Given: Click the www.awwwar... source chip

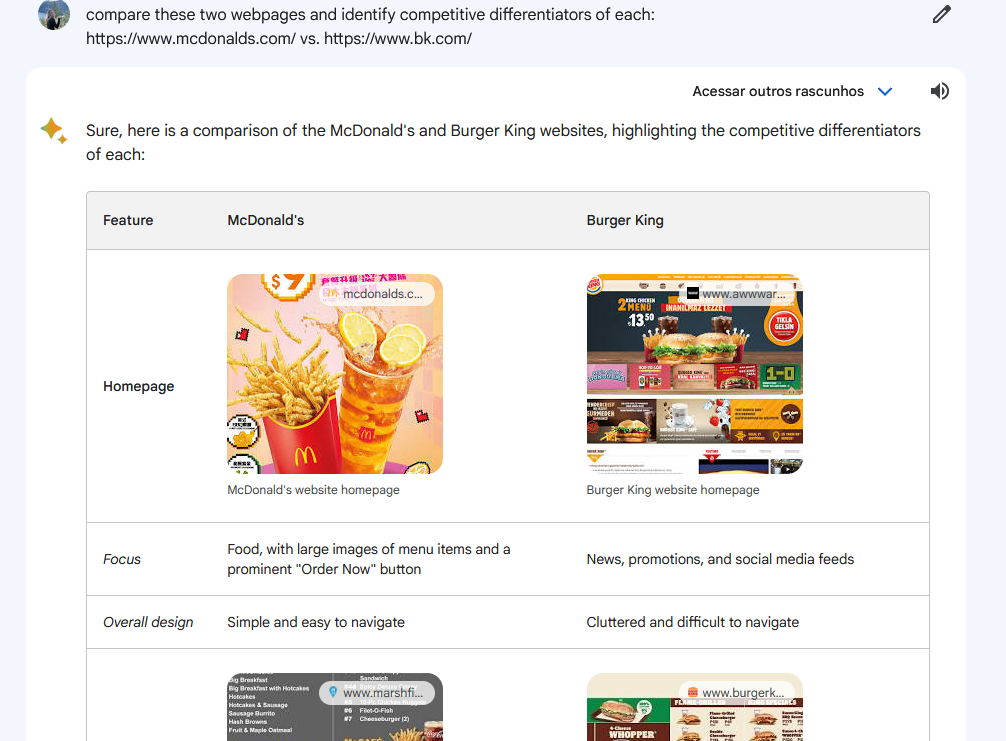Looking at the screenshot, I should click(x=737, y=294).
